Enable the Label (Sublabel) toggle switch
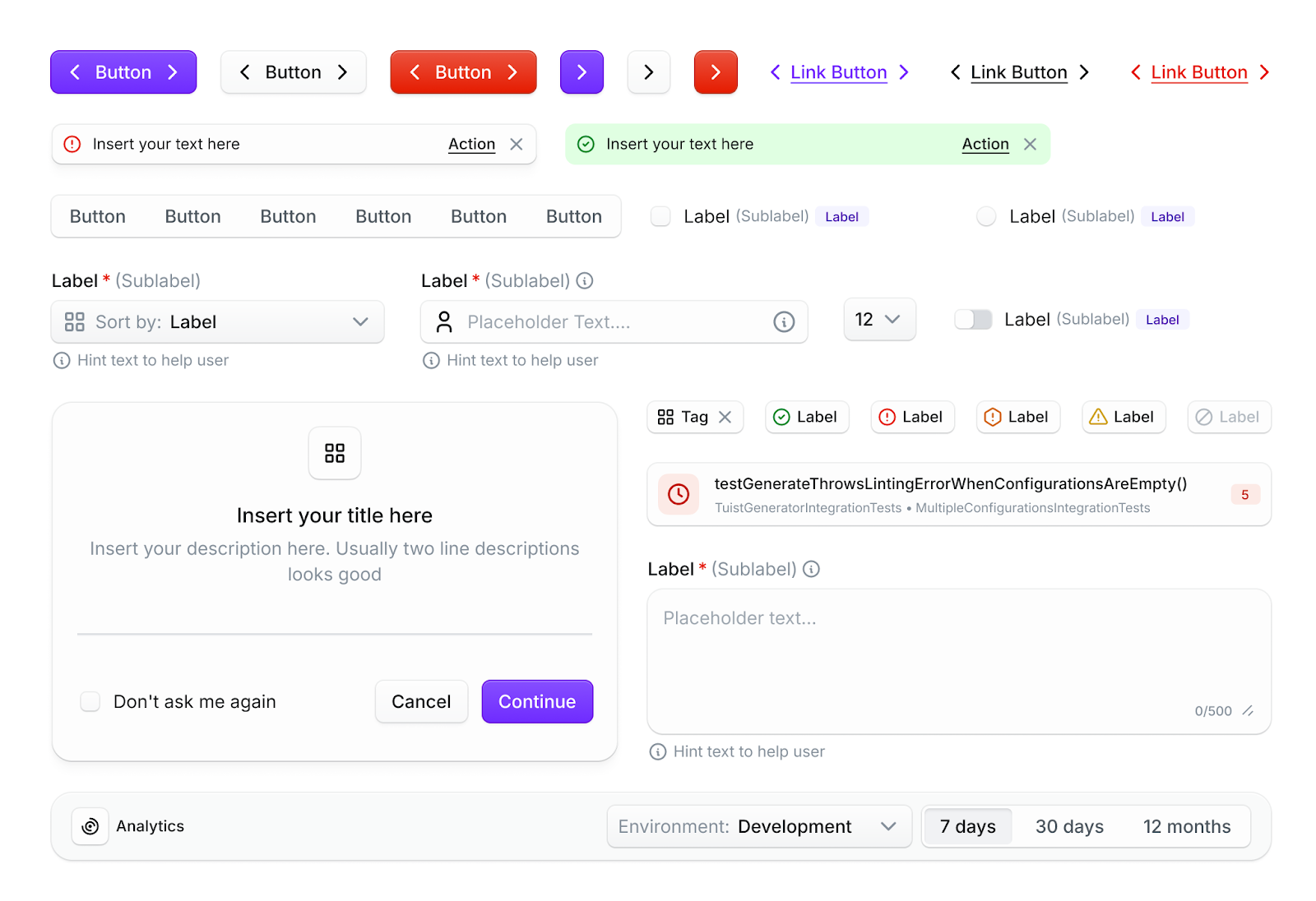The width and height of the screenshot is (1316, 901). tap(973, 319)
